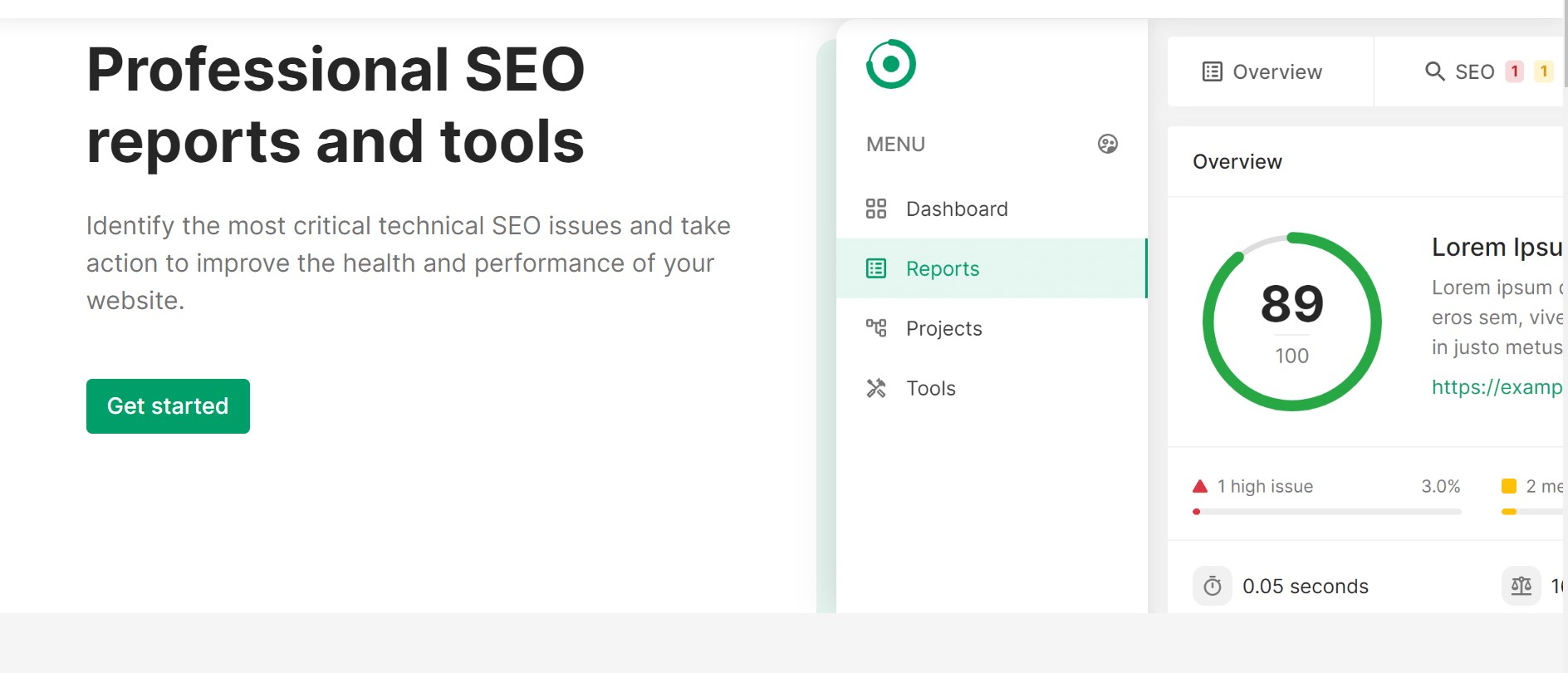Click the Projects tree icon
The height and width of the screenshot is (673, 1568).
tap(876, 328)
